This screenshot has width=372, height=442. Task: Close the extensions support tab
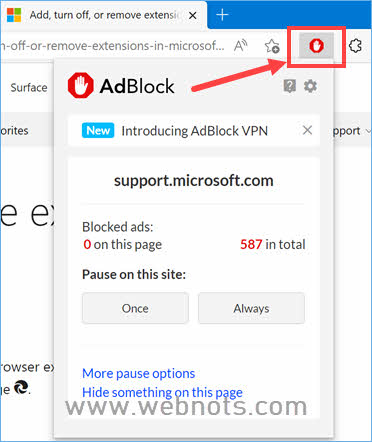(x=193, y=15)
